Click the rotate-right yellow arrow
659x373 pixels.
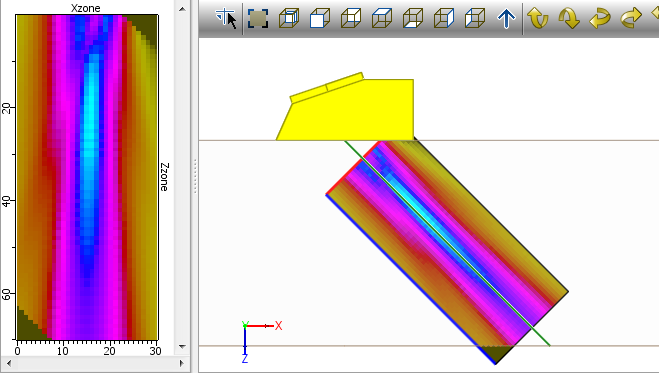point(631,18)
